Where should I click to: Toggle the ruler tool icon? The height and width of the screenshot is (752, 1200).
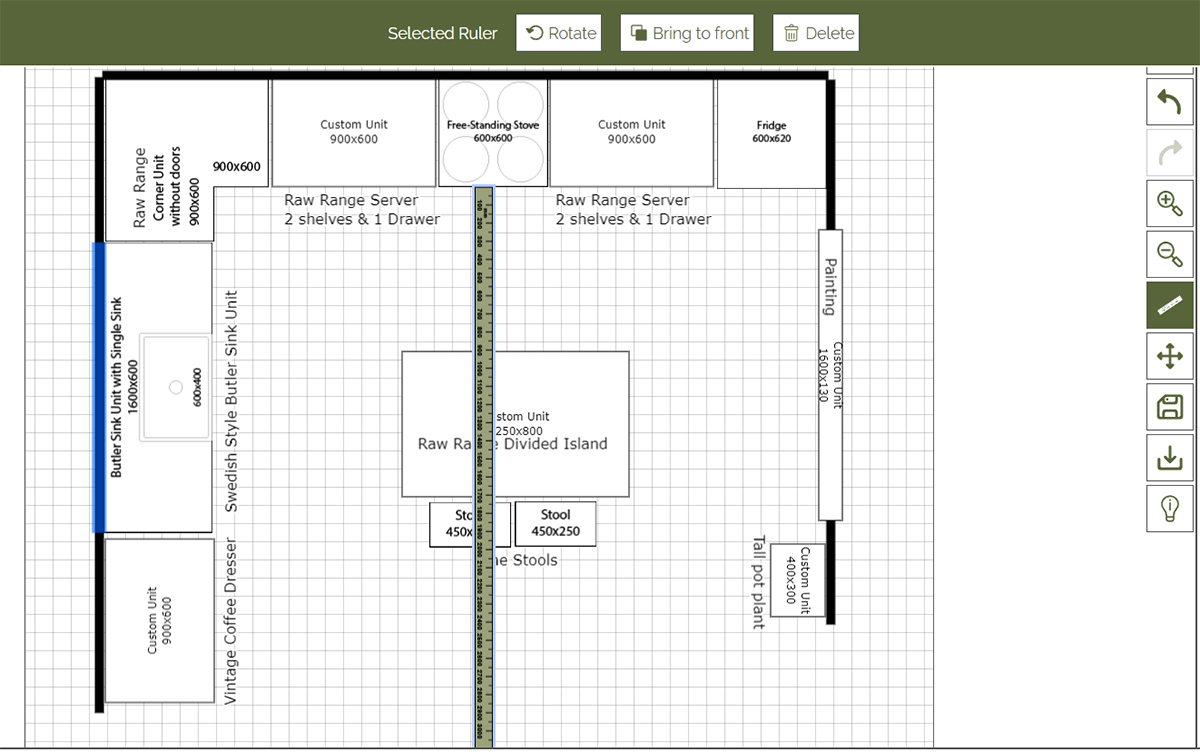(1169, 305)
